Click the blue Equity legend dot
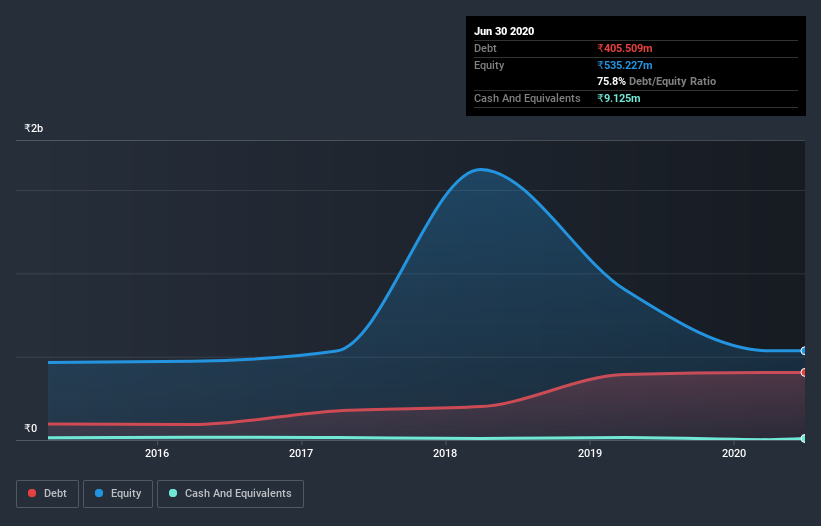The height and width of the screenshot is (526, 821). pyautogui.click(x=99, y=493)
